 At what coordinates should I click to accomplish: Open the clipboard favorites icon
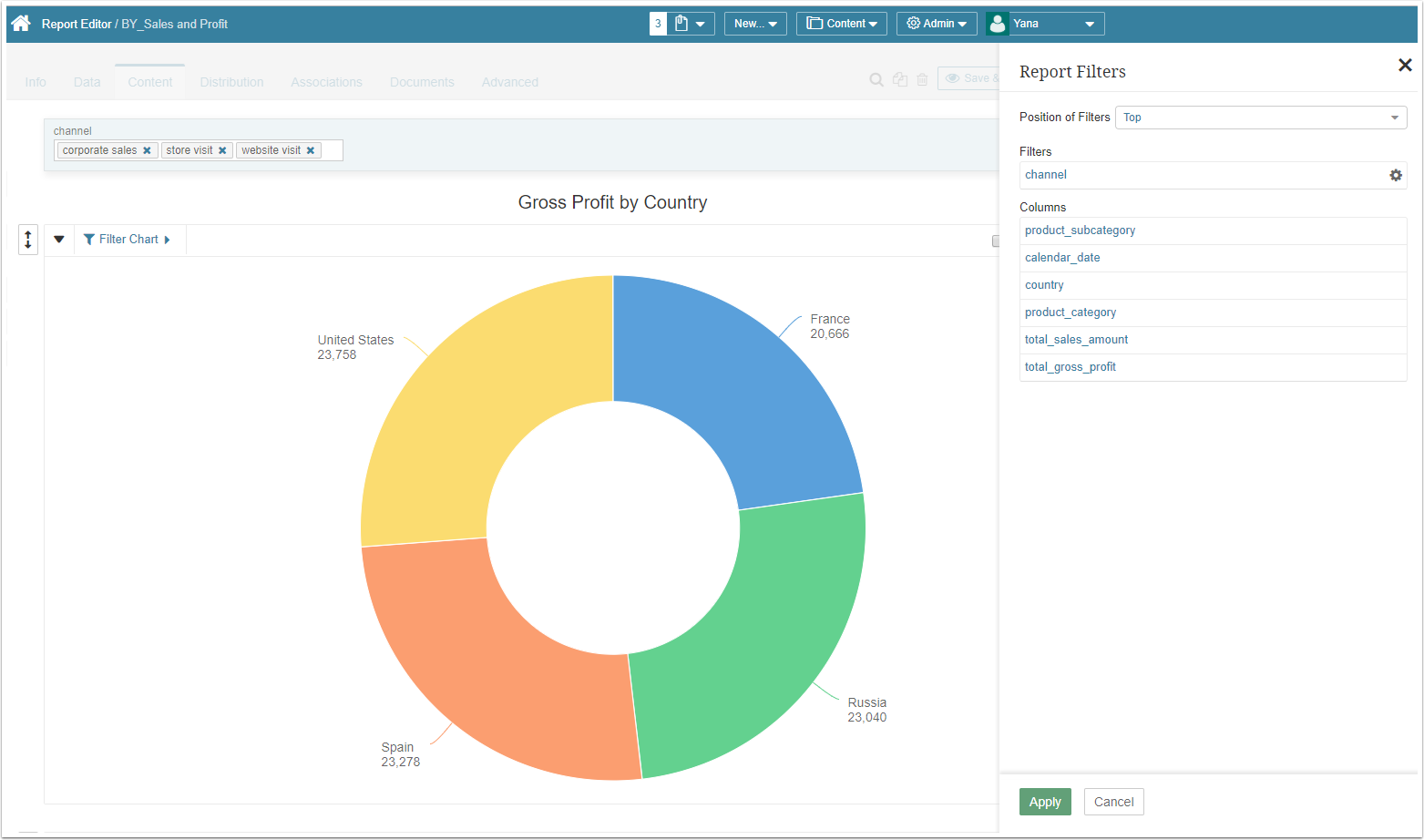click(681, 24)
